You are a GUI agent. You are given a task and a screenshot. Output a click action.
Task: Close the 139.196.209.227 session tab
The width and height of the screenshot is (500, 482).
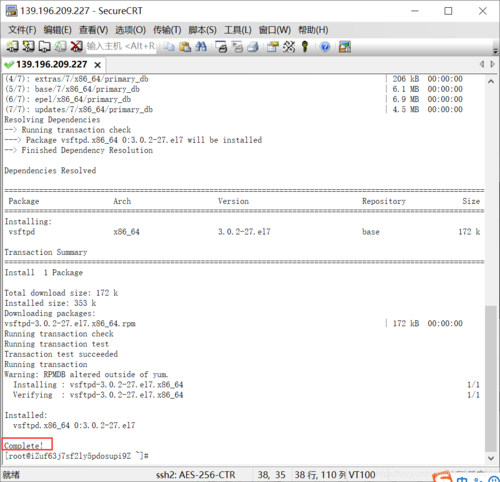(97, 65)
